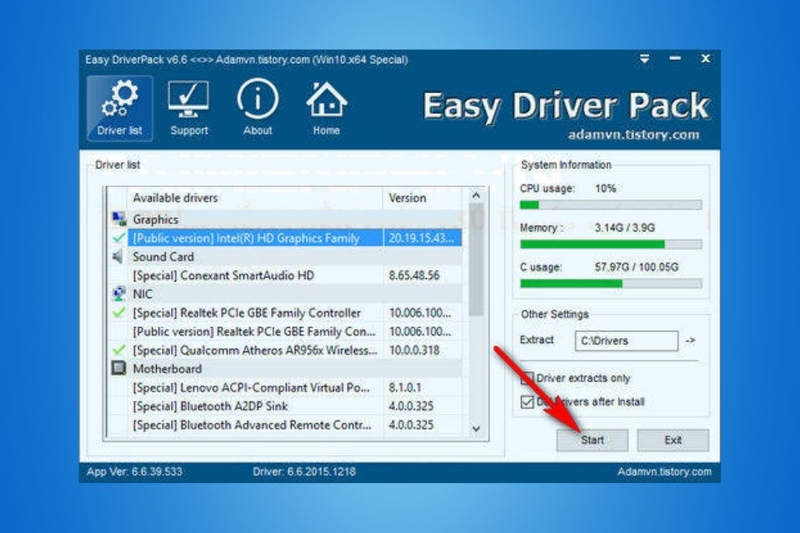Toggle checkmark for Qualcomm Atheros AR956x Wireless
Screen dimensions: 800x533
pyautogui.click(x=118, y=350)
